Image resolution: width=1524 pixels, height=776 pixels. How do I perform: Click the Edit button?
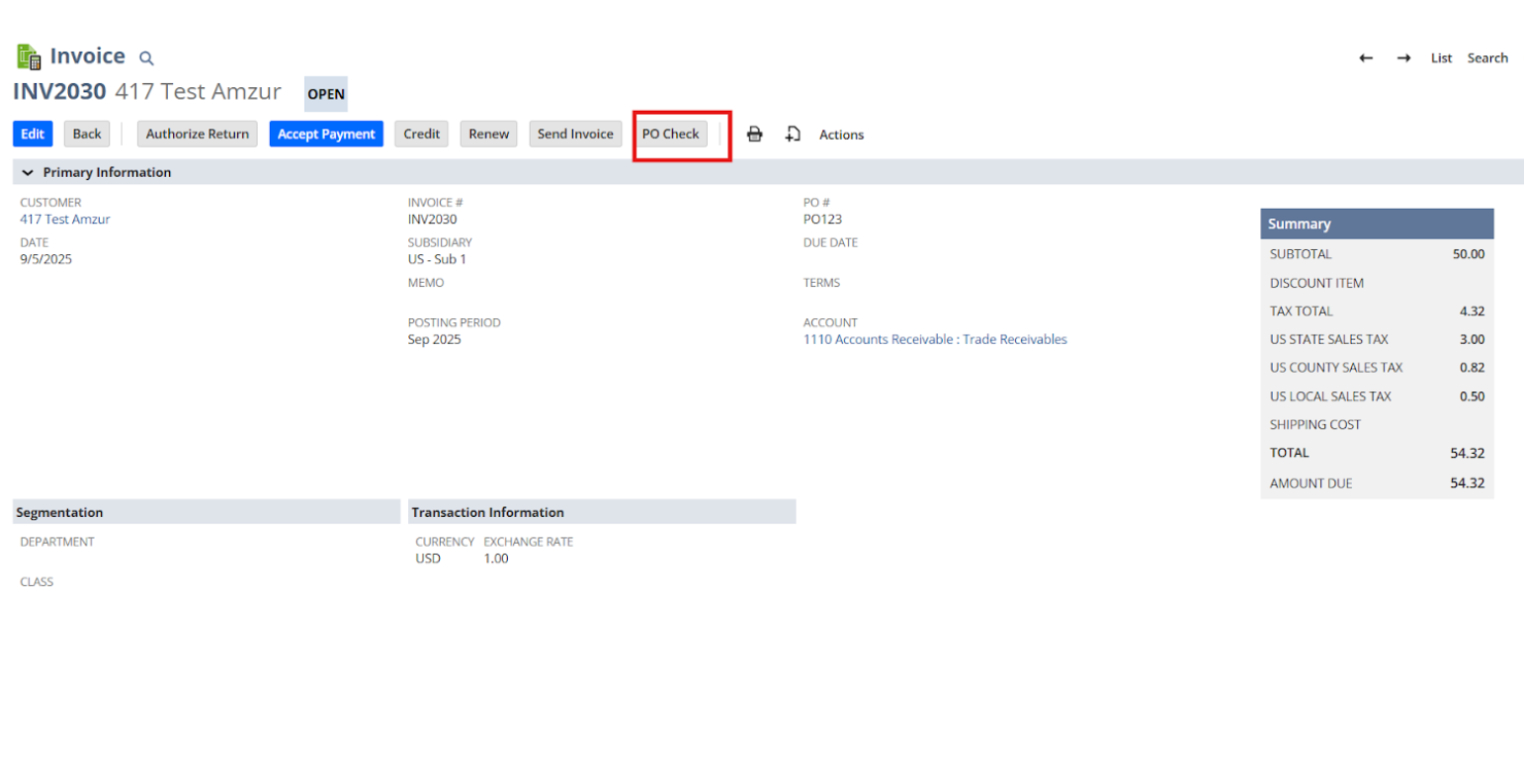coord(32,134)
